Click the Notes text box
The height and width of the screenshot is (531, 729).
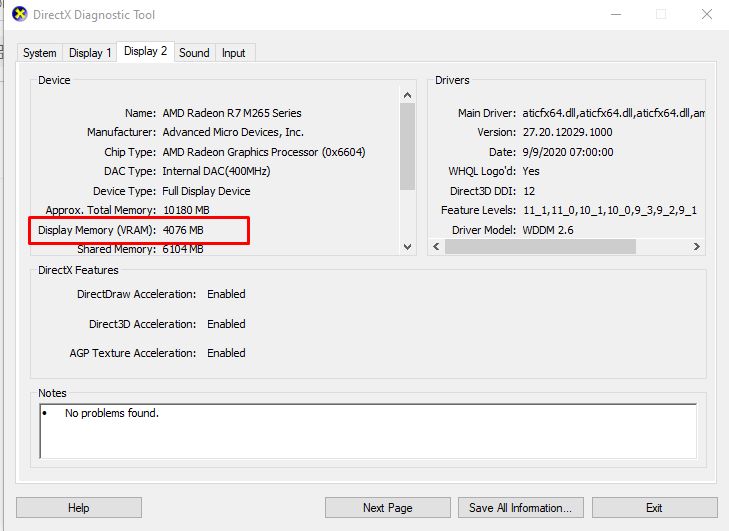(368, 431)
